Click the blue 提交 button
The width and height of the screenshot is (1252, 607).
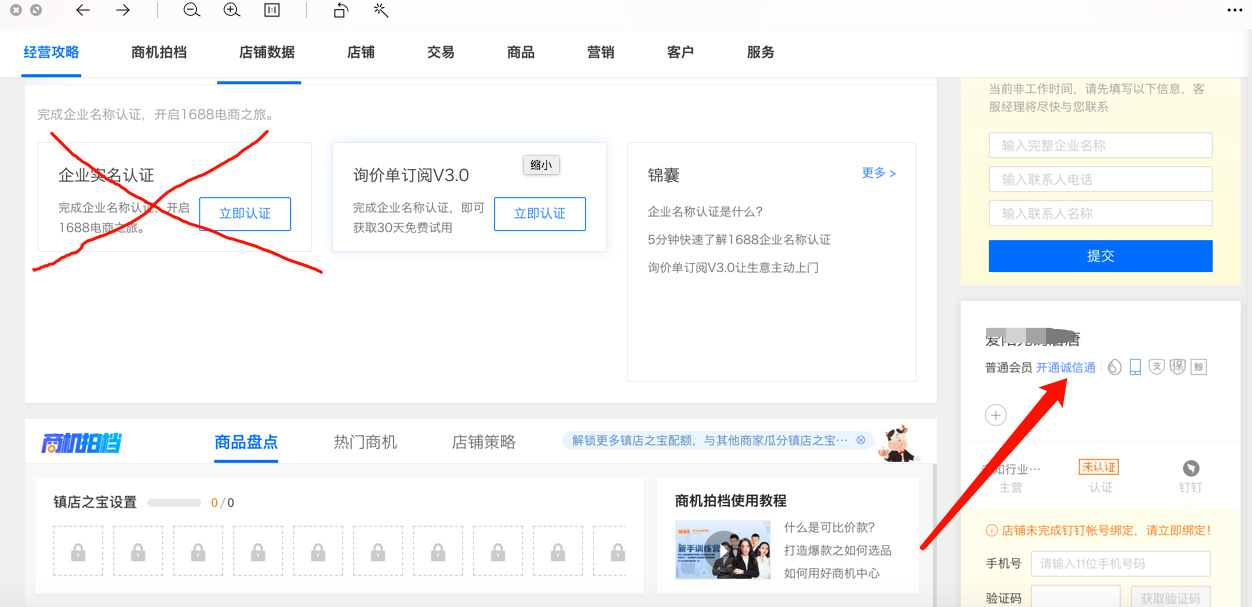point(1100,256)
